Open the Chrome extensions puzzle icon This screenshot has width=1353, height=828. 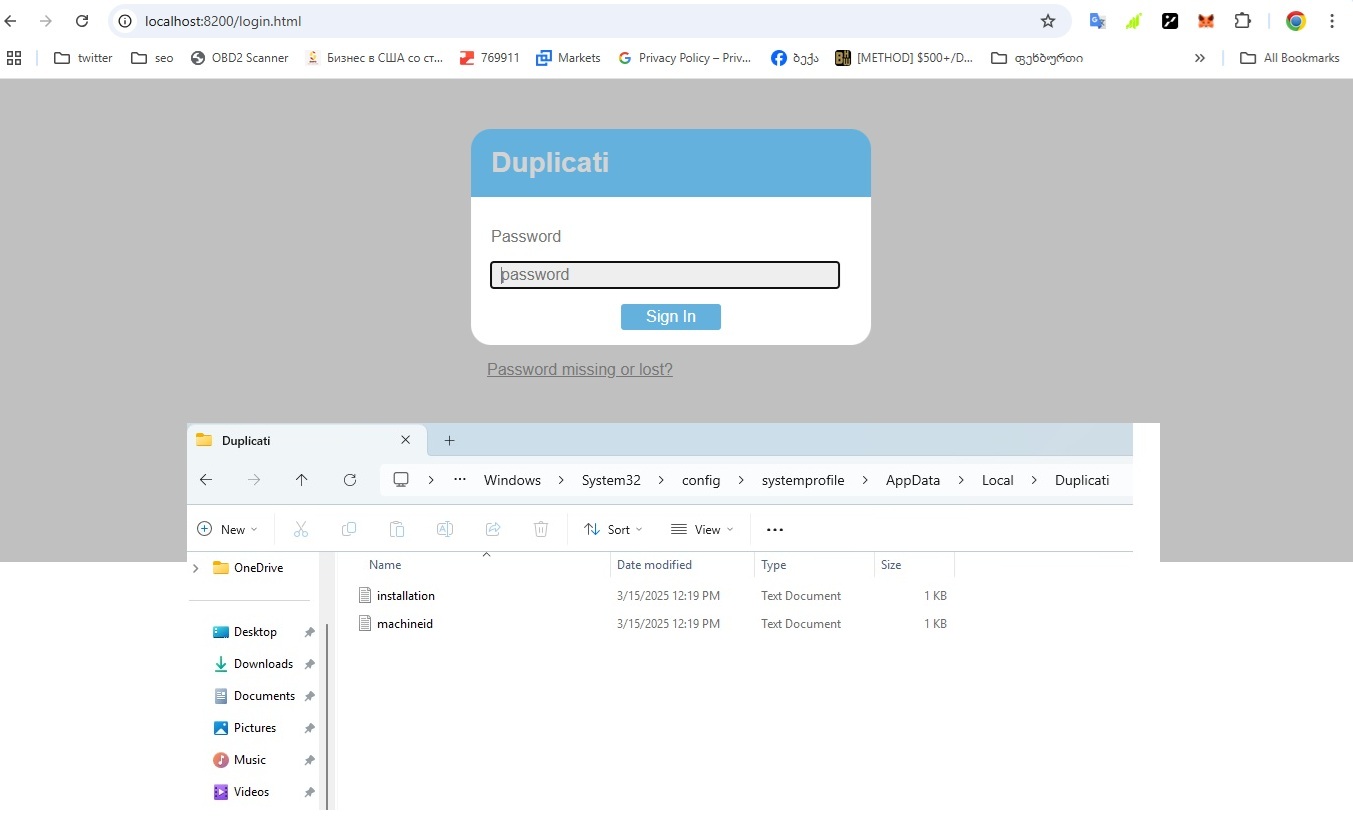[x=1242, y=20]
